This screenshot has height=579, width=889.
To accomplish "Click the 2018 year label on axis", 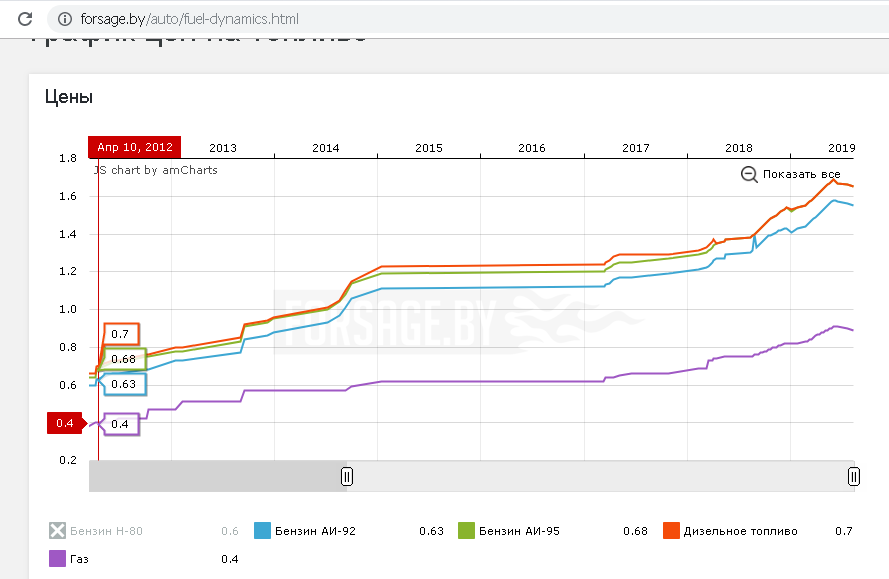I will pyautogui.click(x=738, y=148).
